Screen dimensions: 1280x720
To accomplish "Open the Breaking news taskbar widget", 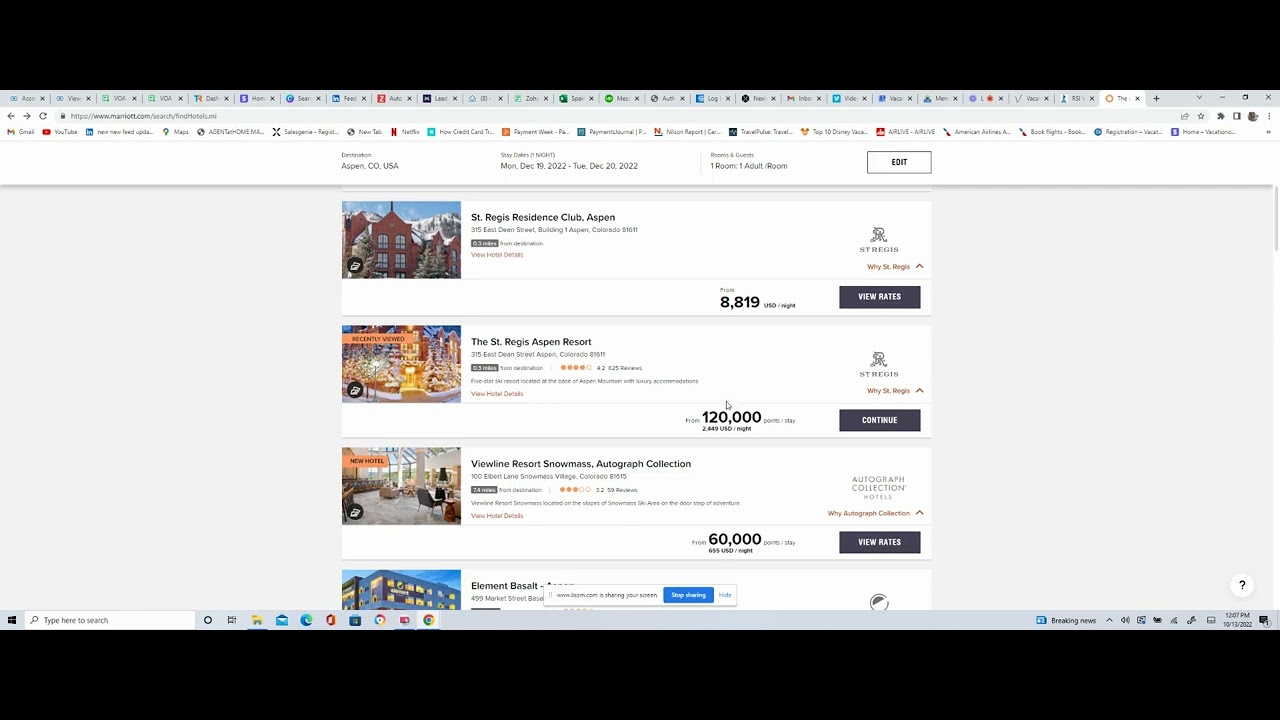I will coord(1066,620).
